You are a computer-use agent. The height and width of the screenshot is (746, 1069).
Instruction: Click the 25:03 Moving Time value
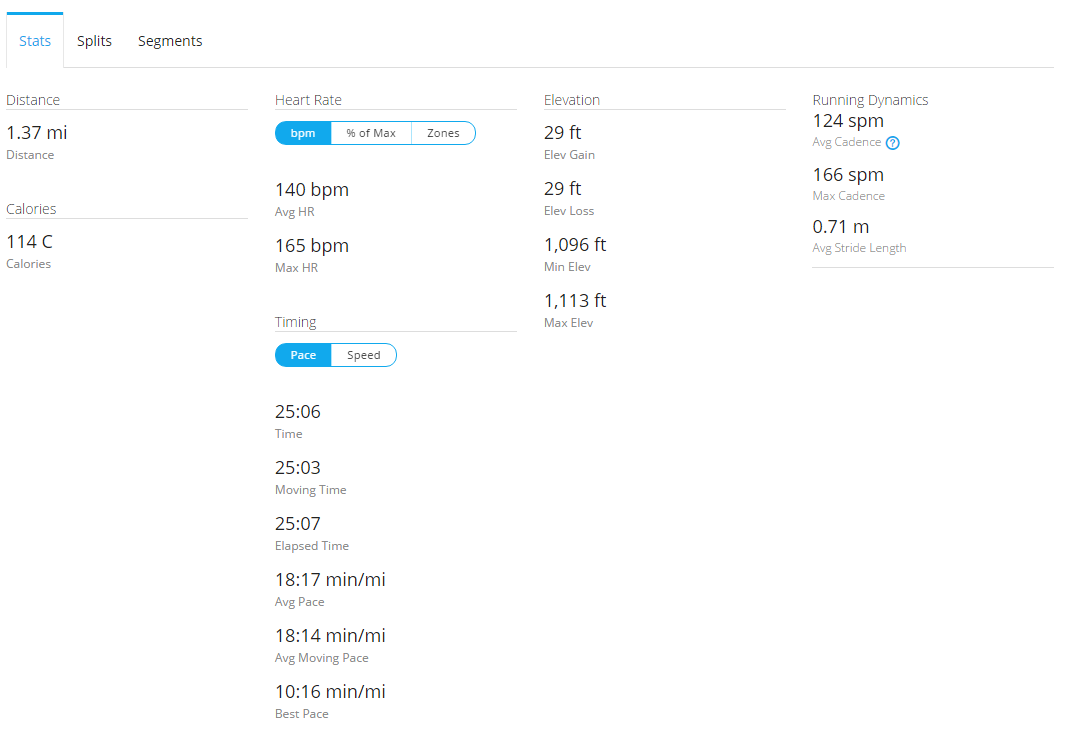[298, 467]
